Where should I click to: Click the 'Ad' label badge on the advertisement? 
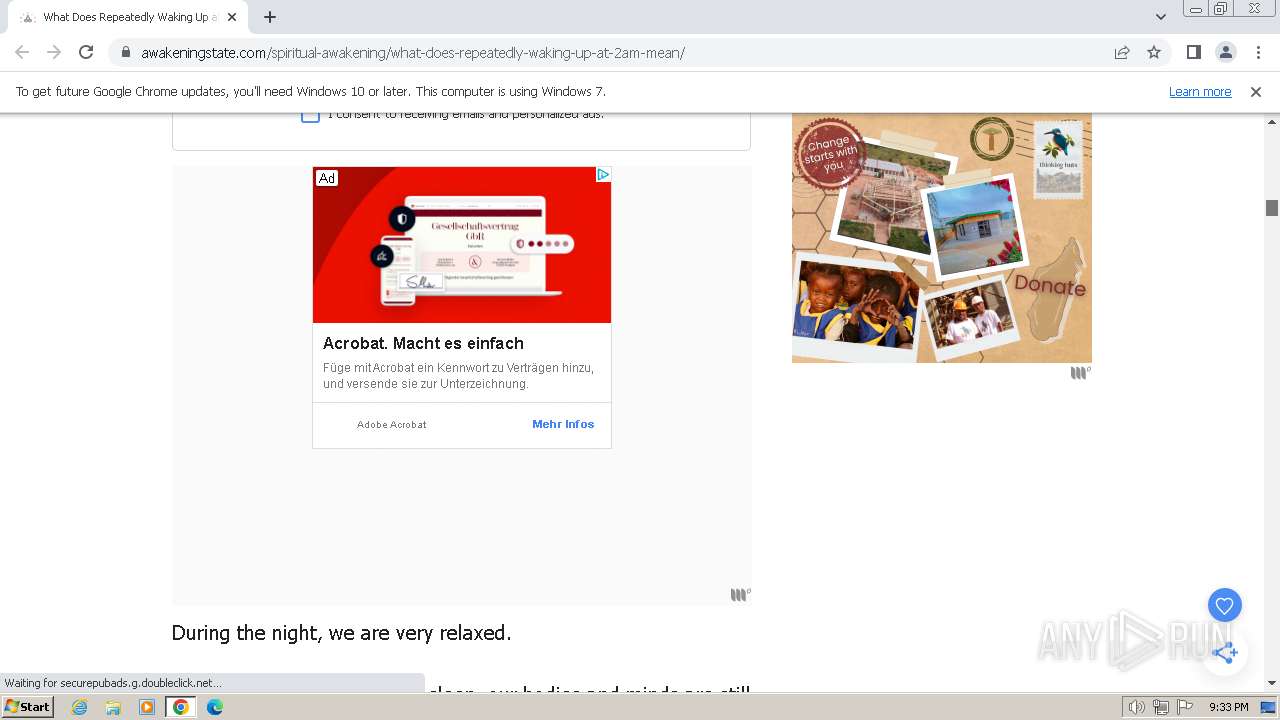coord(327,178)
